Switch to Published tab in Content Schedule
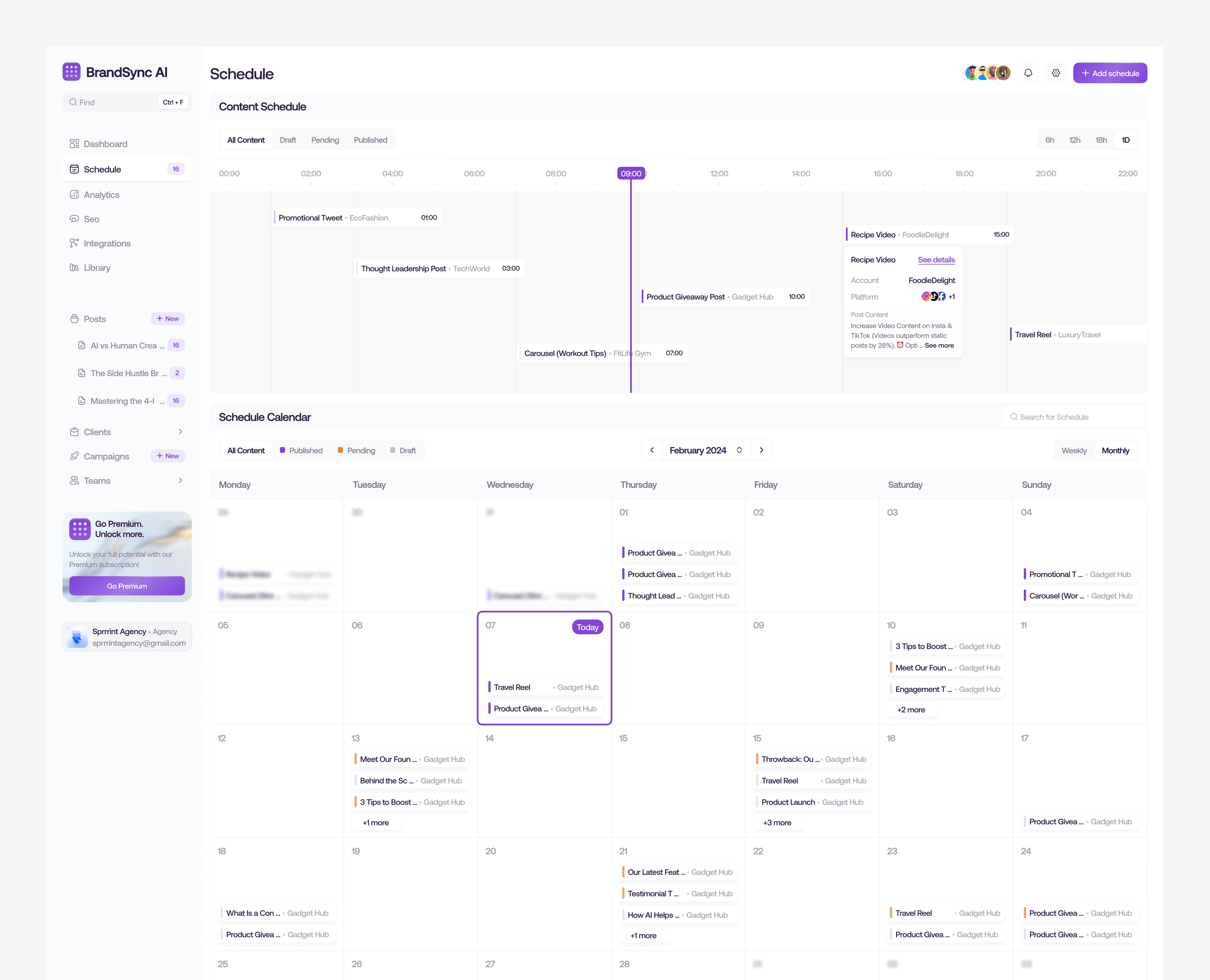Screen dimensions: 1210x980 click(x=370, y=140)
